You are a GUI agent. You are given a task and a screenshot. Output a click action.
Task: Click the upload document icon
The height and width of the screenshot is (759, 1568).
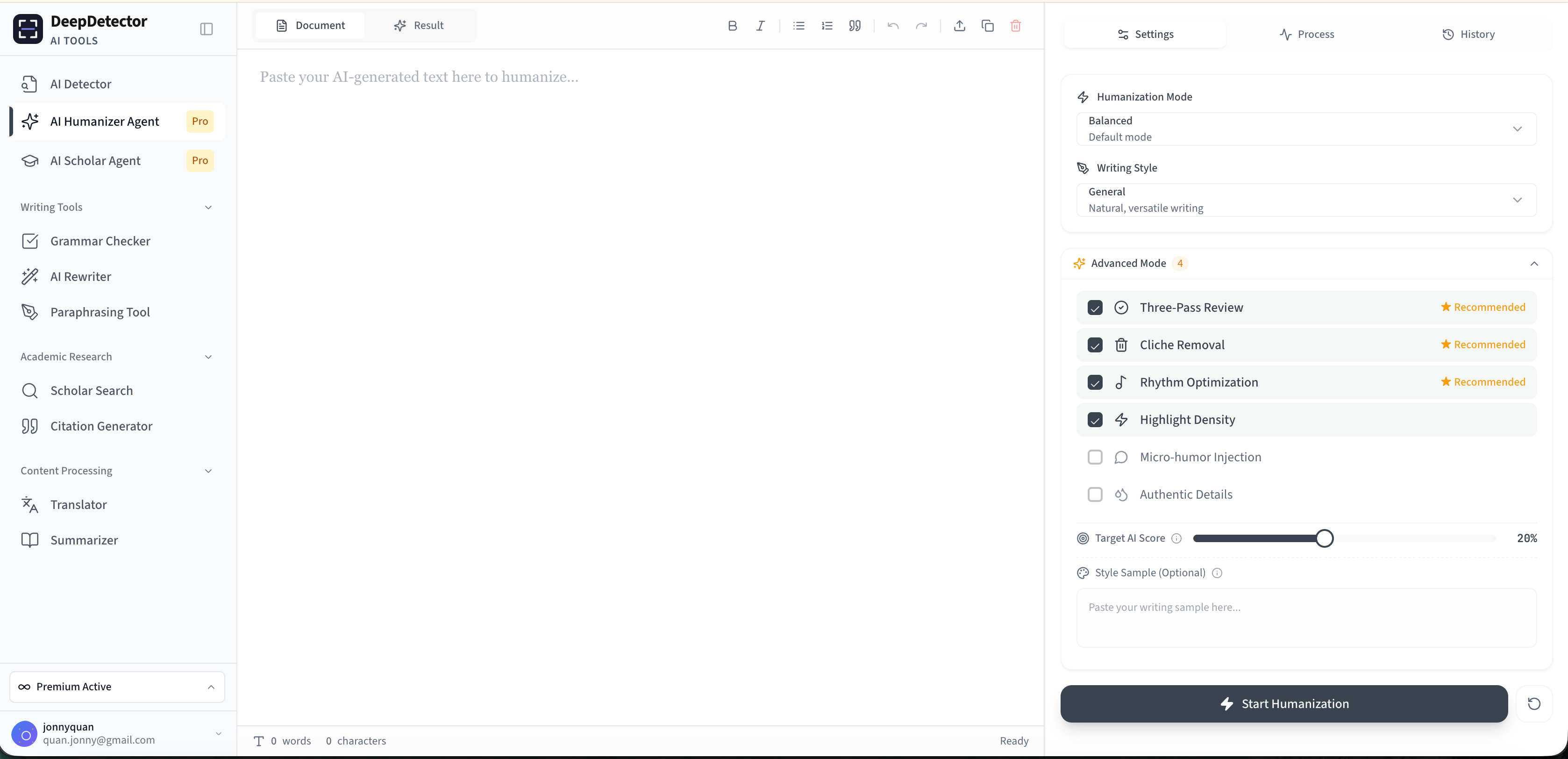tap(959, 26)
